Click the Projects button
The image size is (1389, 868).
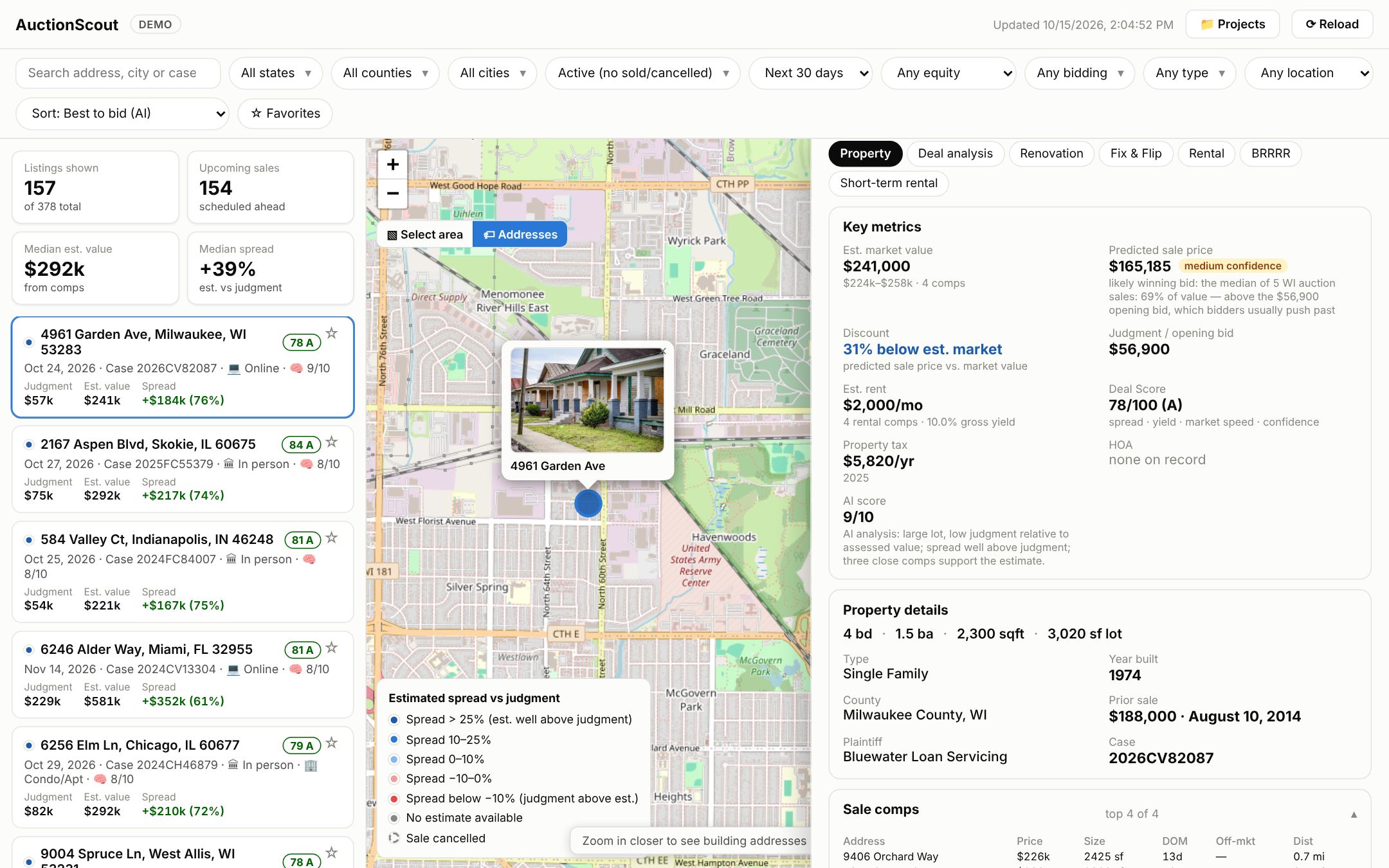tap(1232, 24)
